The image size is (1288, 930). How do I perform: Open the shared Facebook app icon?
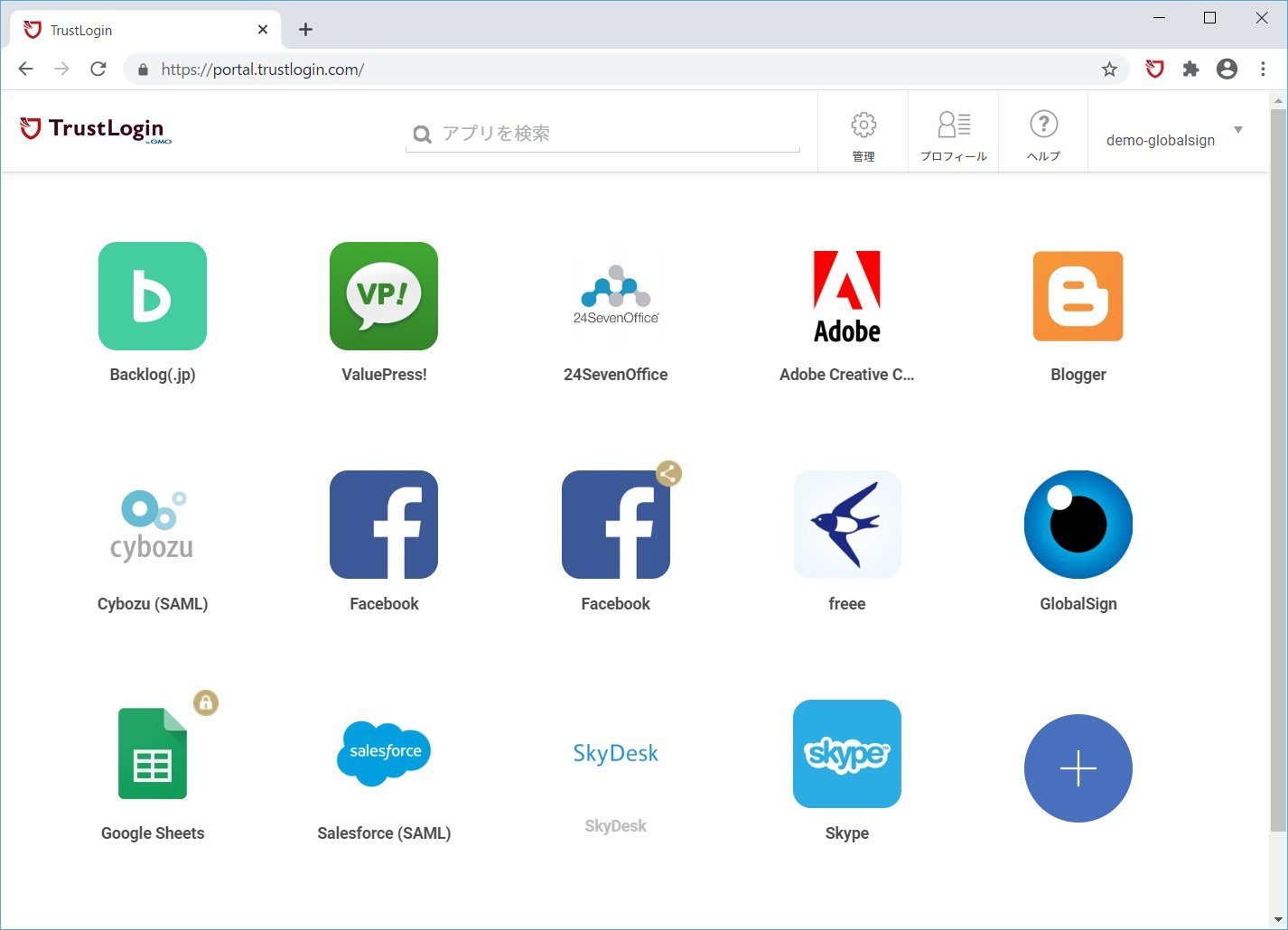click(x=616, y=525)
